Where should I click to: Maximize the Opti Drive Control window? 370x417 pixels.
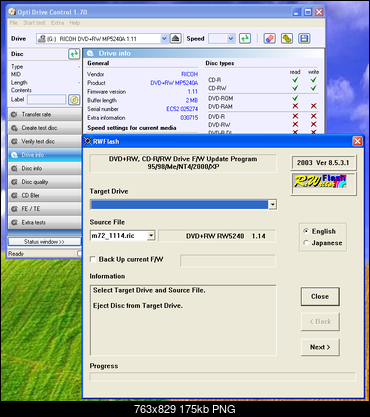click(308, 12)
